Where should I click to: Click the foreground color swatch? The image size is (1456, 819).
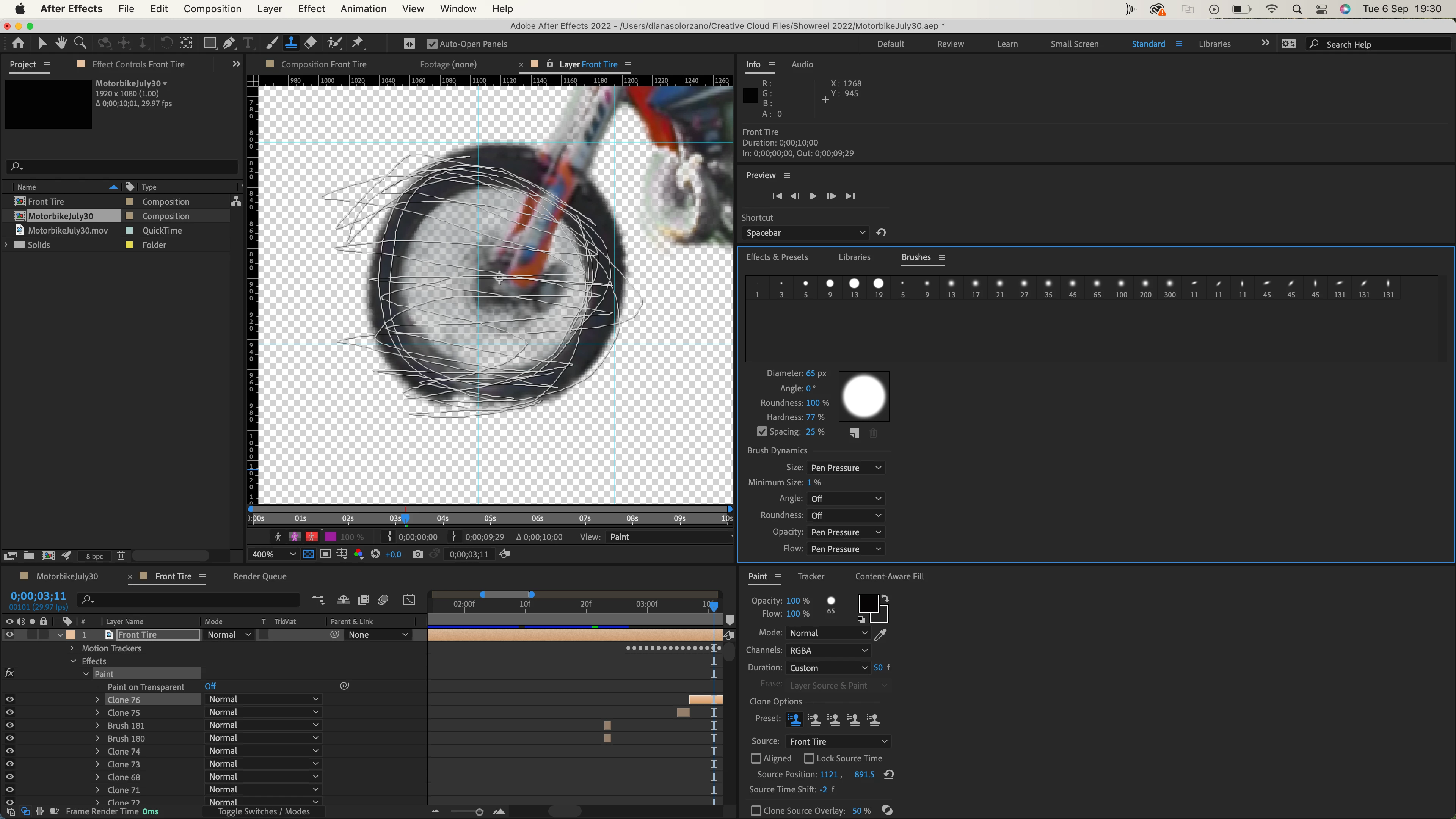coord(868,604)
